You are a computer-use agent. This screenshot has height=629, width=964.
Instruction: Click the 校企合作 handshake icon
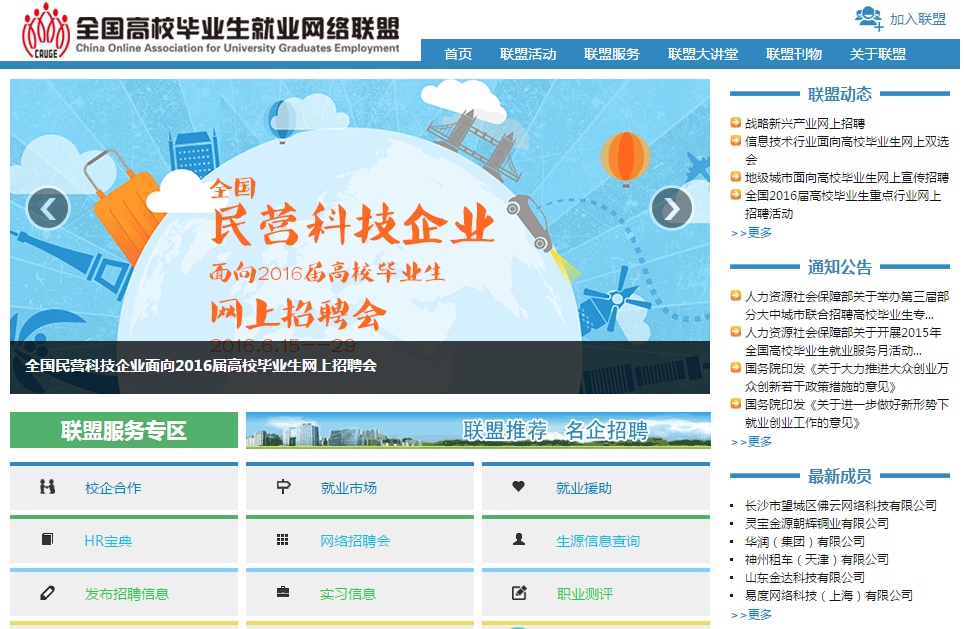tap(47, 487)
